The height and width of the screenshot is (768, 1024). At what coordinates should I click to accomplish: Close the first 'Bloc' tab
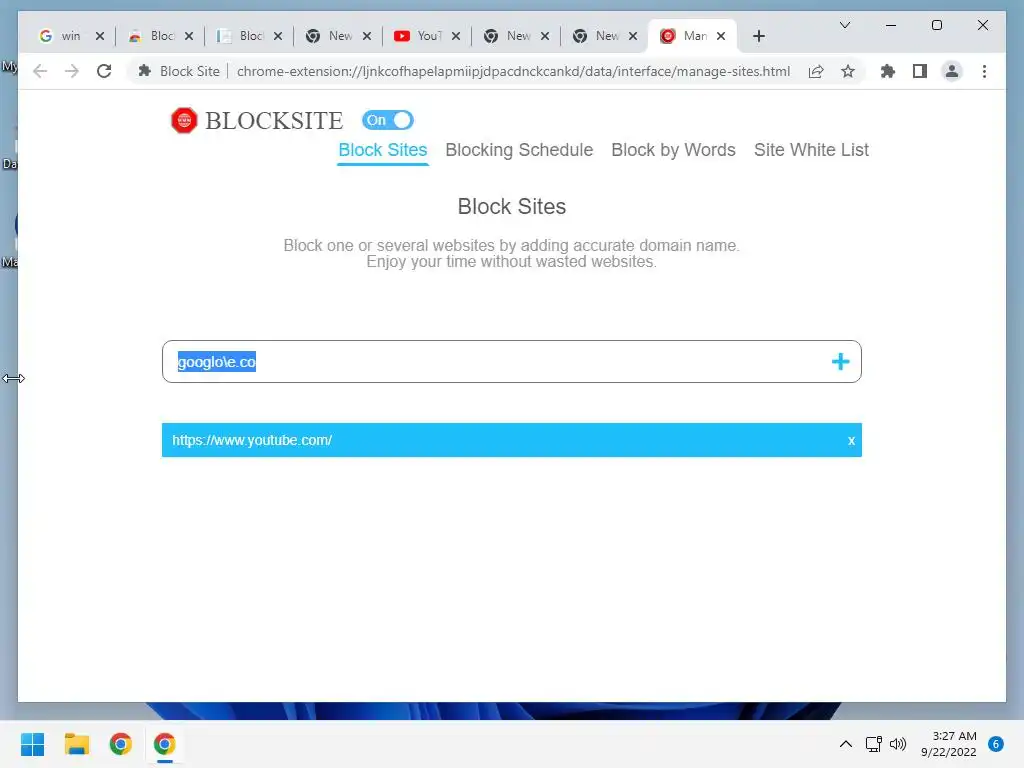pyautogui.click(x=189, y=36)
